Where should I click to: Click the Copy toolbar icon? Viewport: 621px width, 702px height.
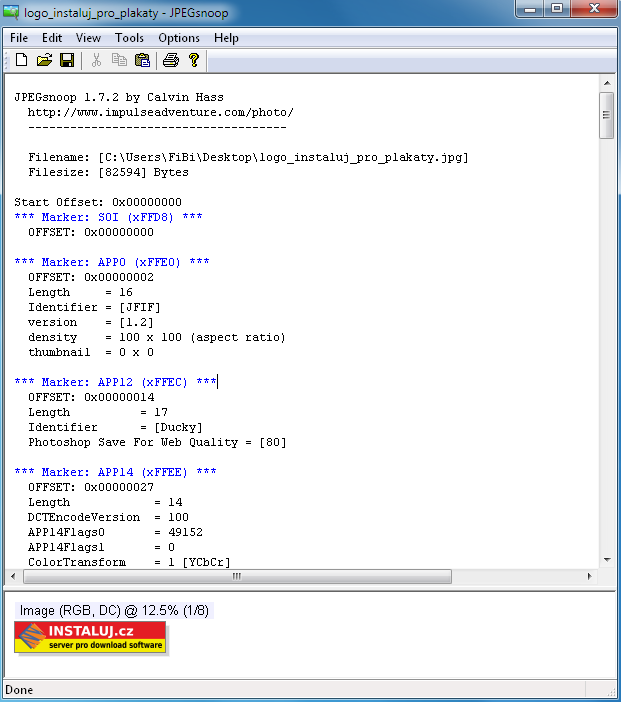click(x=119, y=60)
